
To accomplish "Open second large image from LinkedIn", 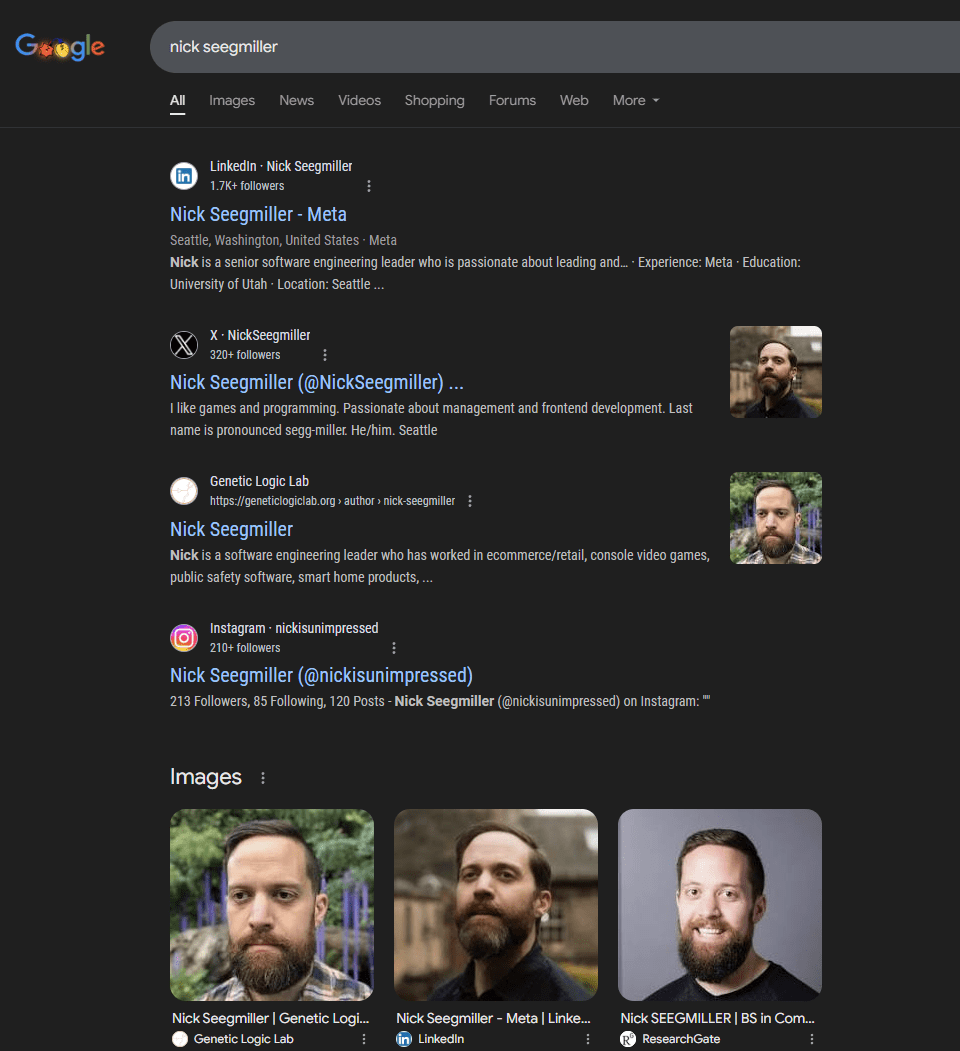I will 495,905.
